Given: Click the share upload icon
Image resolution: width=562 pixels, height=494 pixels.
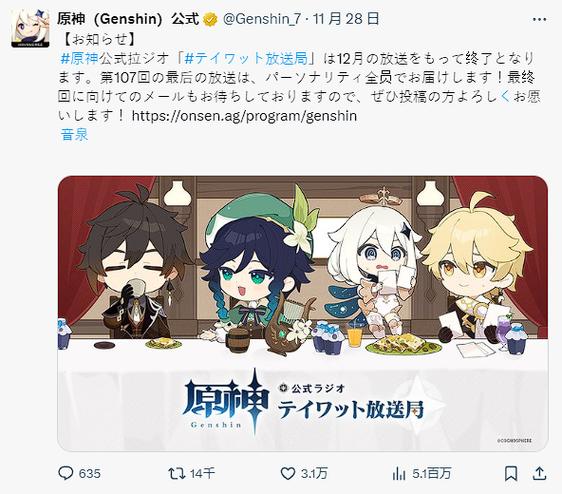Looking at the screenshot, I should click(539, 473).
